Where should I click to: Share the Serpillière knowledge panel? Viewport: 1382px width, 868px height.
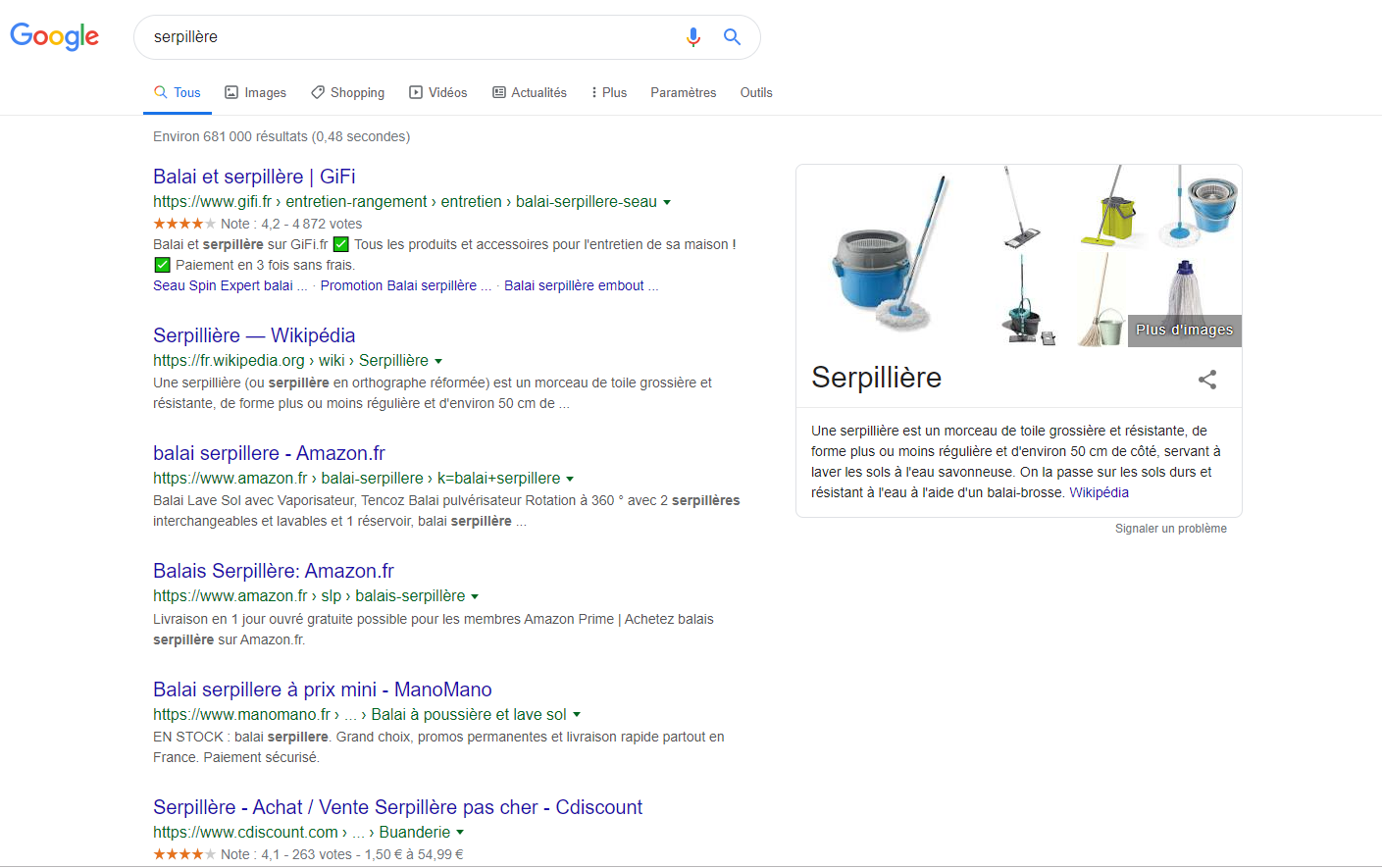click(x=1207, y=380)
